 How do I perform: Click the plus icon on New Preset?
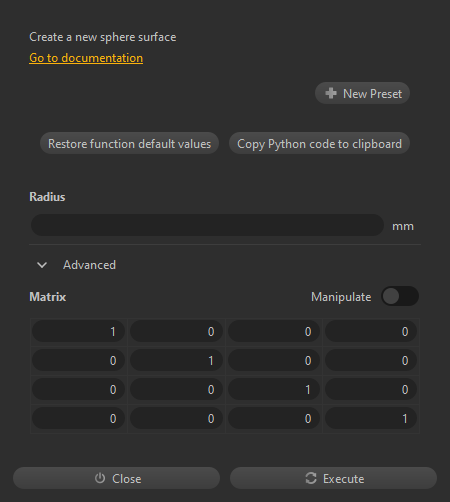[331, 93]
